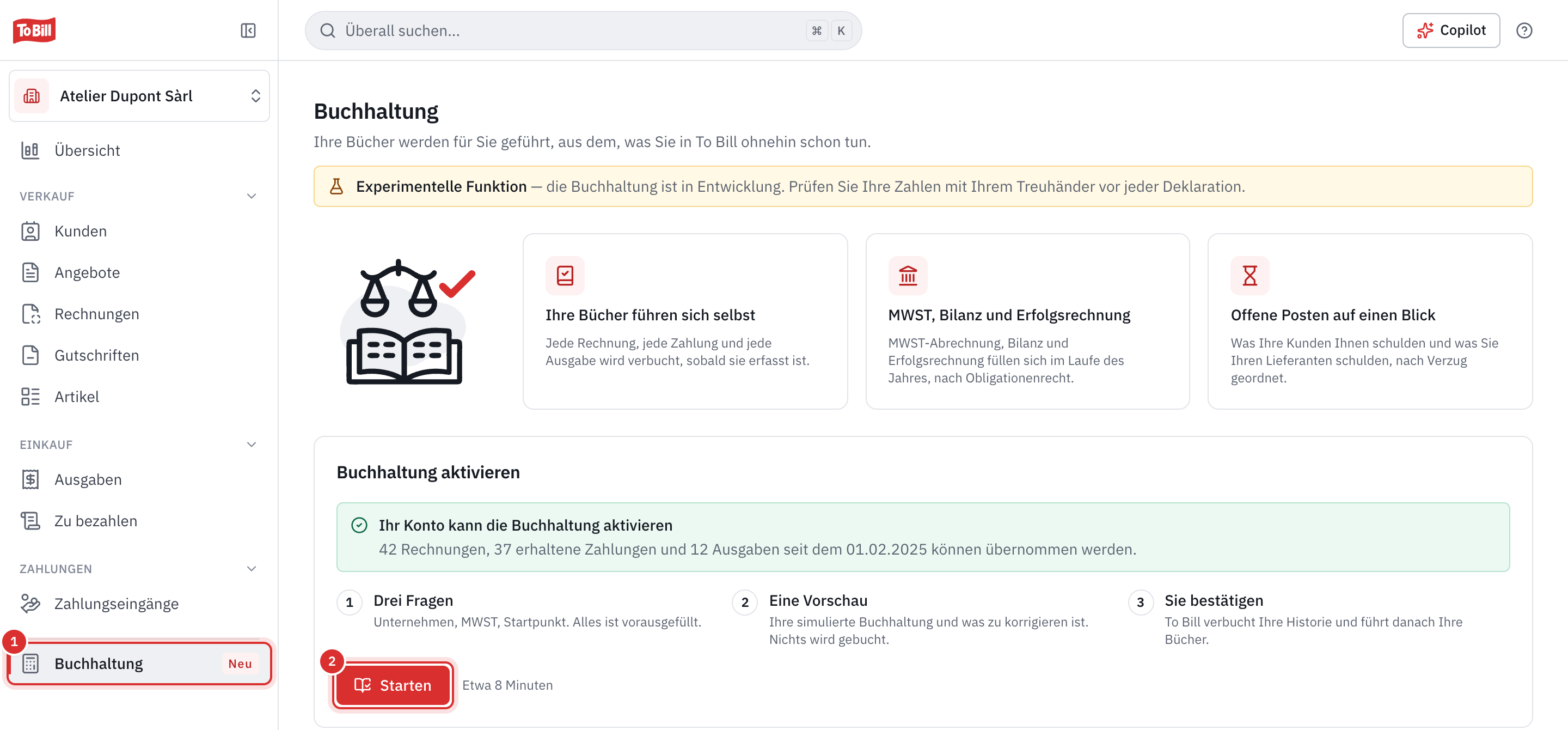The height and width of the screenshot is (730, 1568).
Task: Open Kunden in the sidebar
Action: pyautogui.click(x=139, y=232)
